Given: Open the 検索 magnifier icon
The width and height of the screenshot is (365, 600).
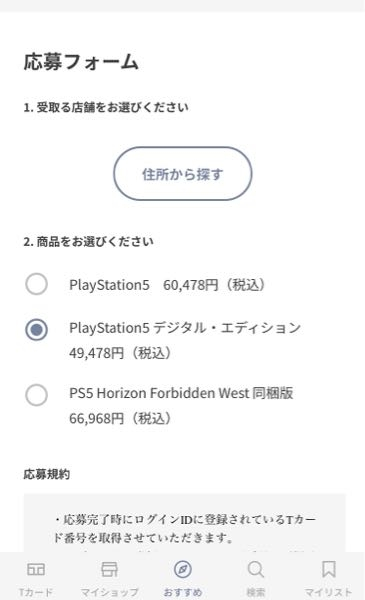Looking at the screenshot, I should tap(256, 569).
